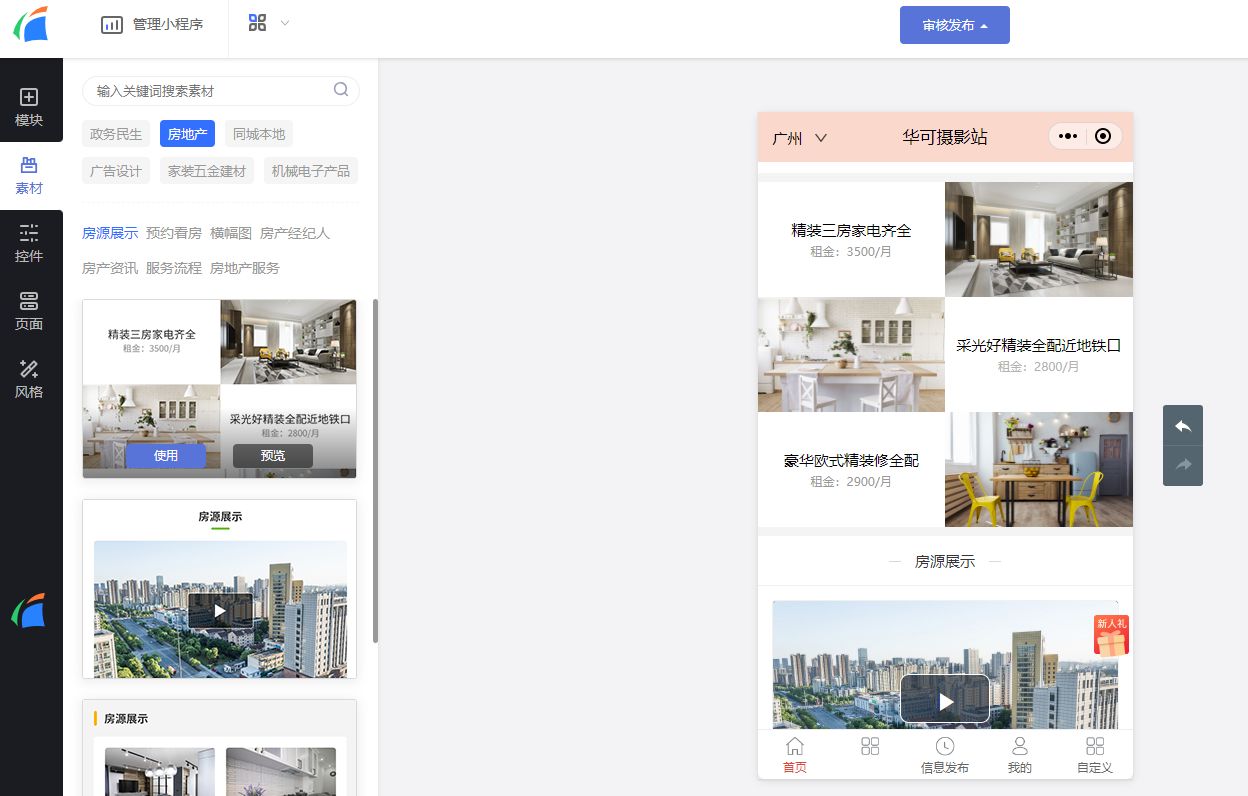Open the 横幅图 sub-category
The height and width of the screenshot is (796, 1248).
pos(231,233)
